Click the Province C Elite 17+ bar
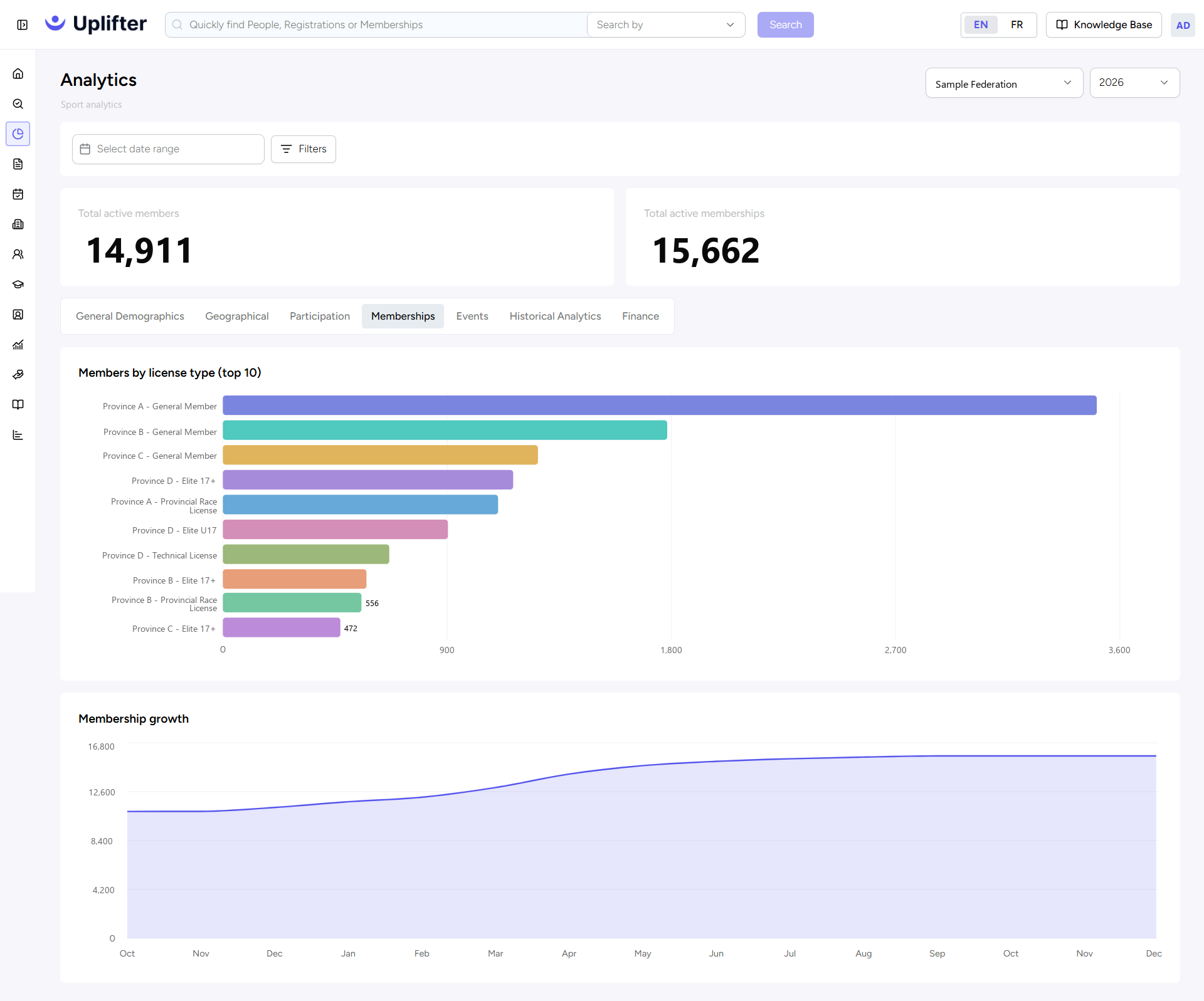The image size is (1204, 1001). click(282, 628)
